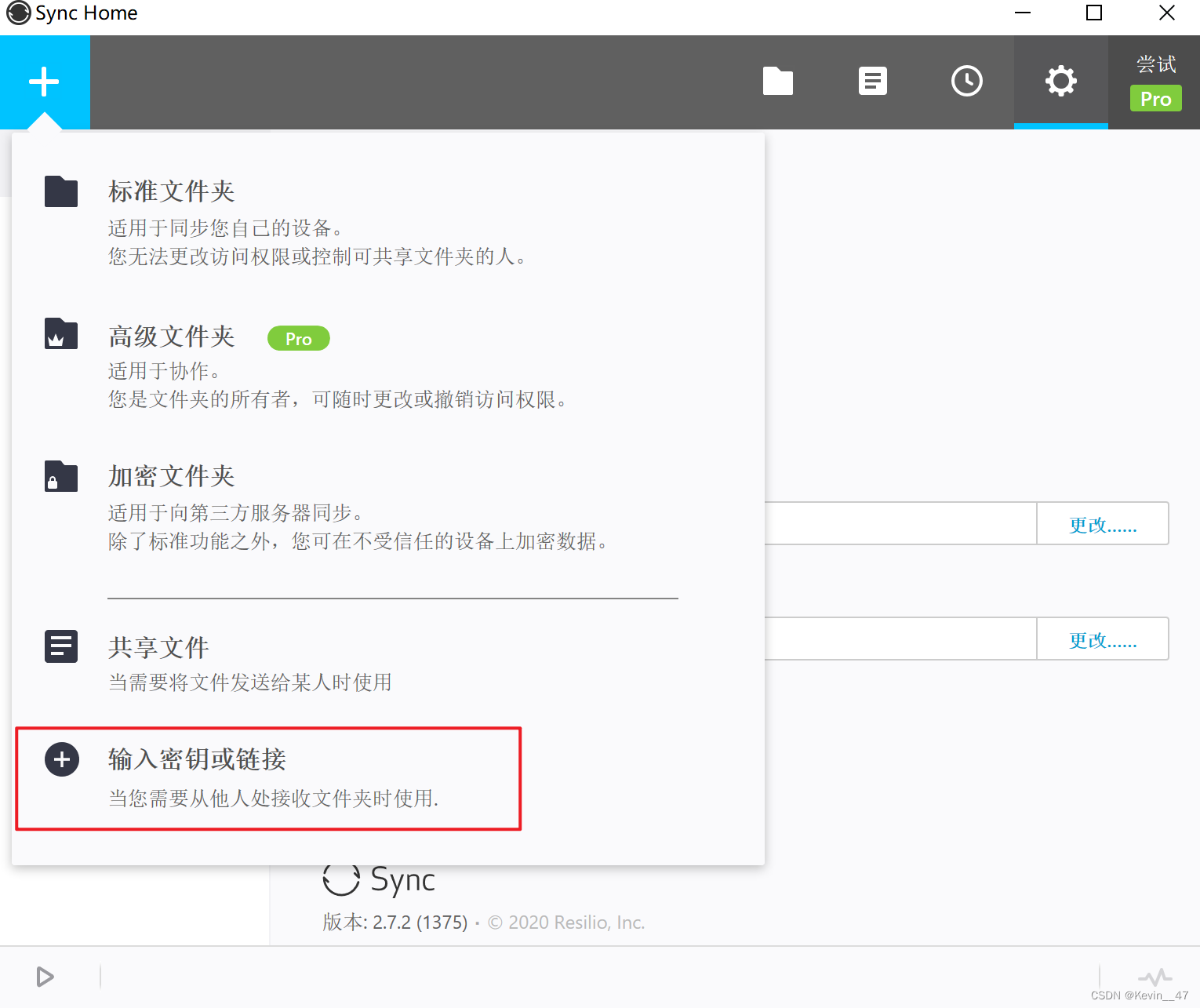This screenshot has height=1008, width=1200.
Task: Choose the 加密文件夹 menu entry
Action: click(x=171, y=477)
